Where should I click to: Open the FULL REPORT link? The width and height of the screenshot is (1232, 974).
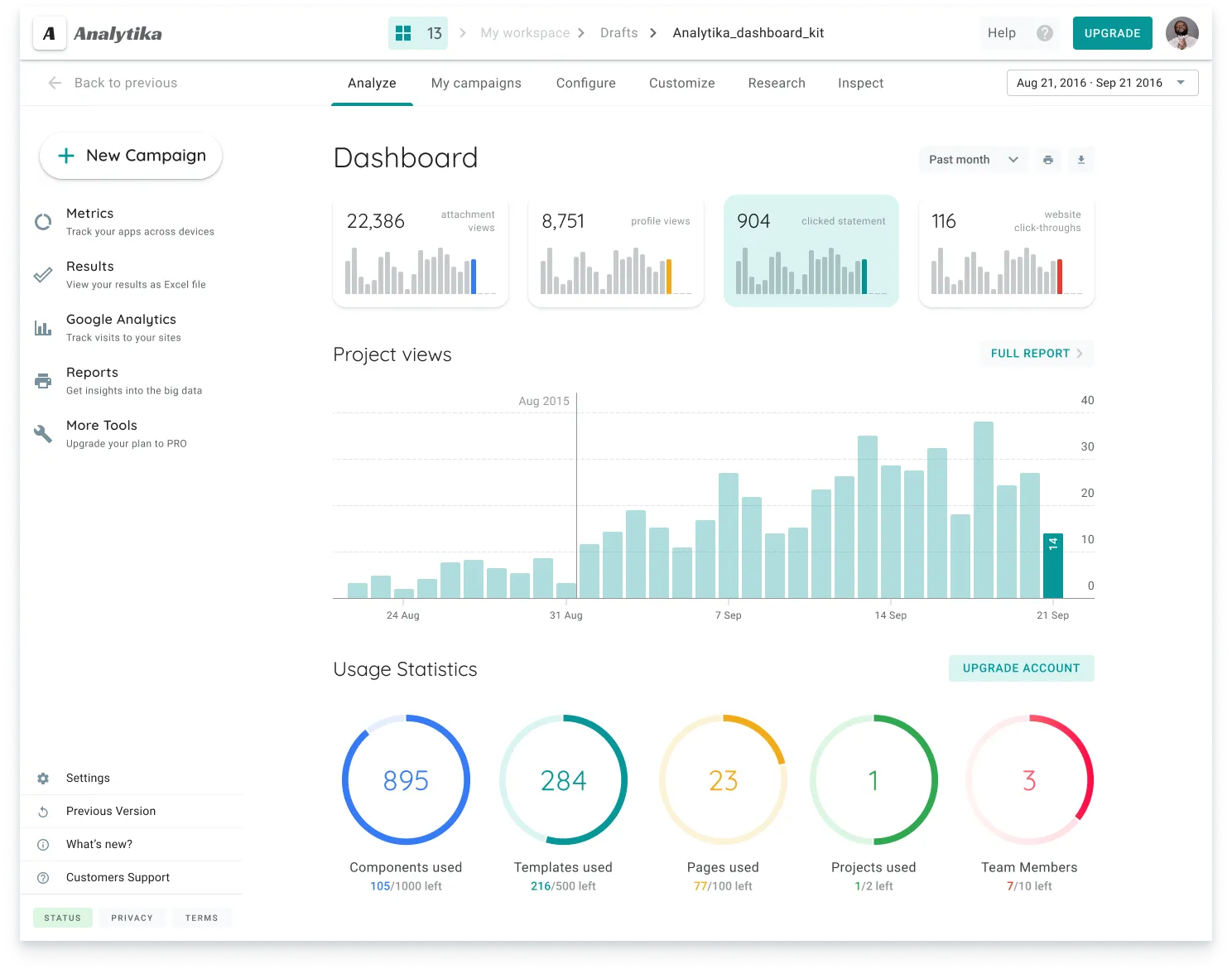coord(1036,354)
